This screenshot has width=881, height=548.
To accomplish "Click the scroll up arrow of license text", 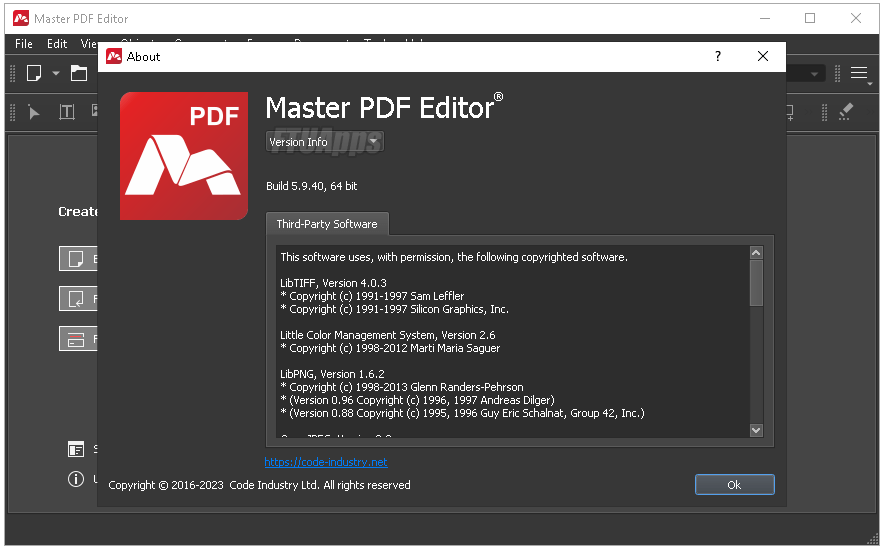I will pos(756,253).
